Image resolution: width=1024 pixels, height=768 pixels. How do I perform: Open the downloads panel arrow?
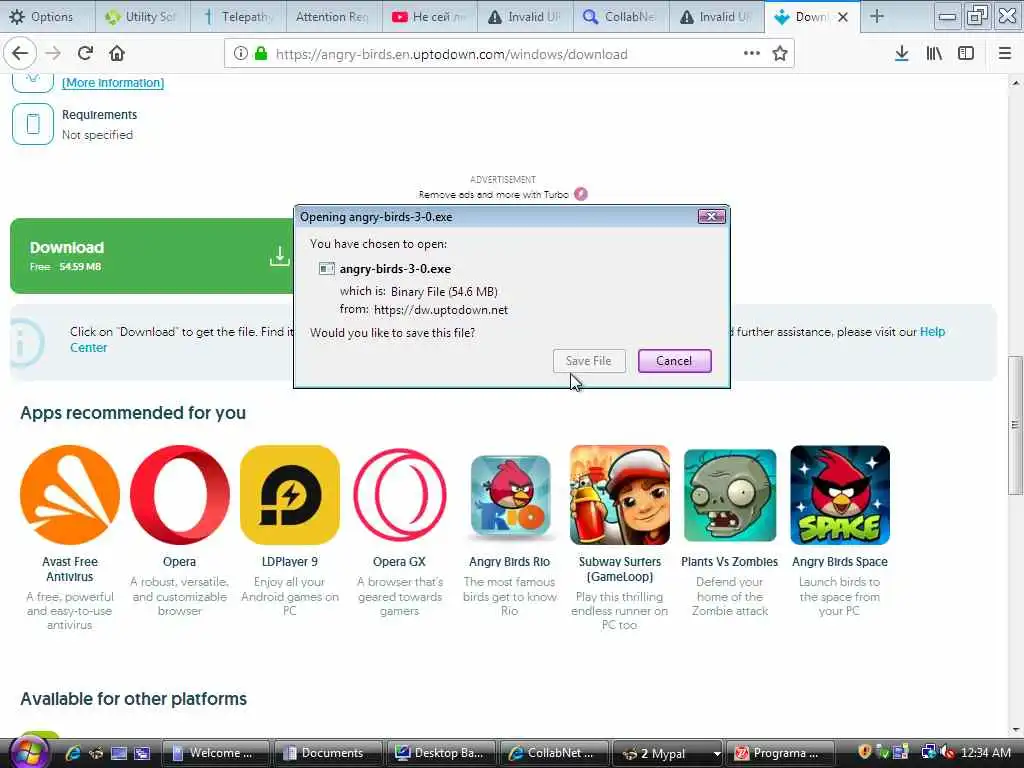tap(902, 54)
